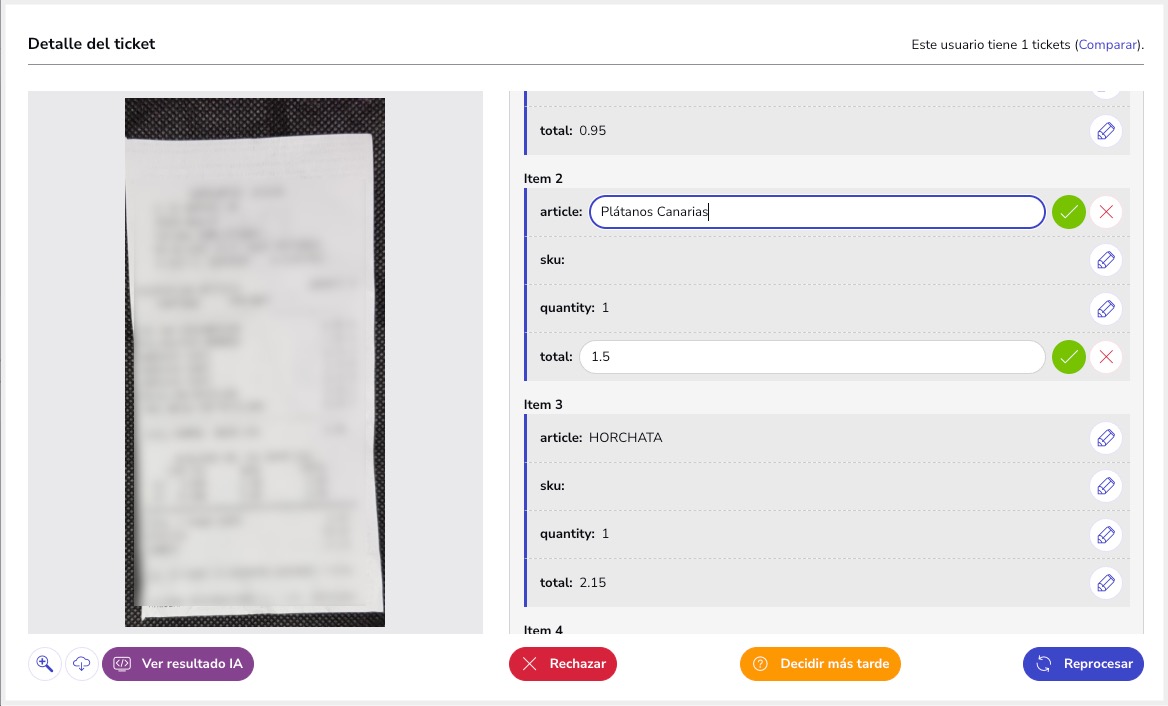Edit the HORCHATA article in Item 3
This screenshot has height=706, width=1168.
1105,437
